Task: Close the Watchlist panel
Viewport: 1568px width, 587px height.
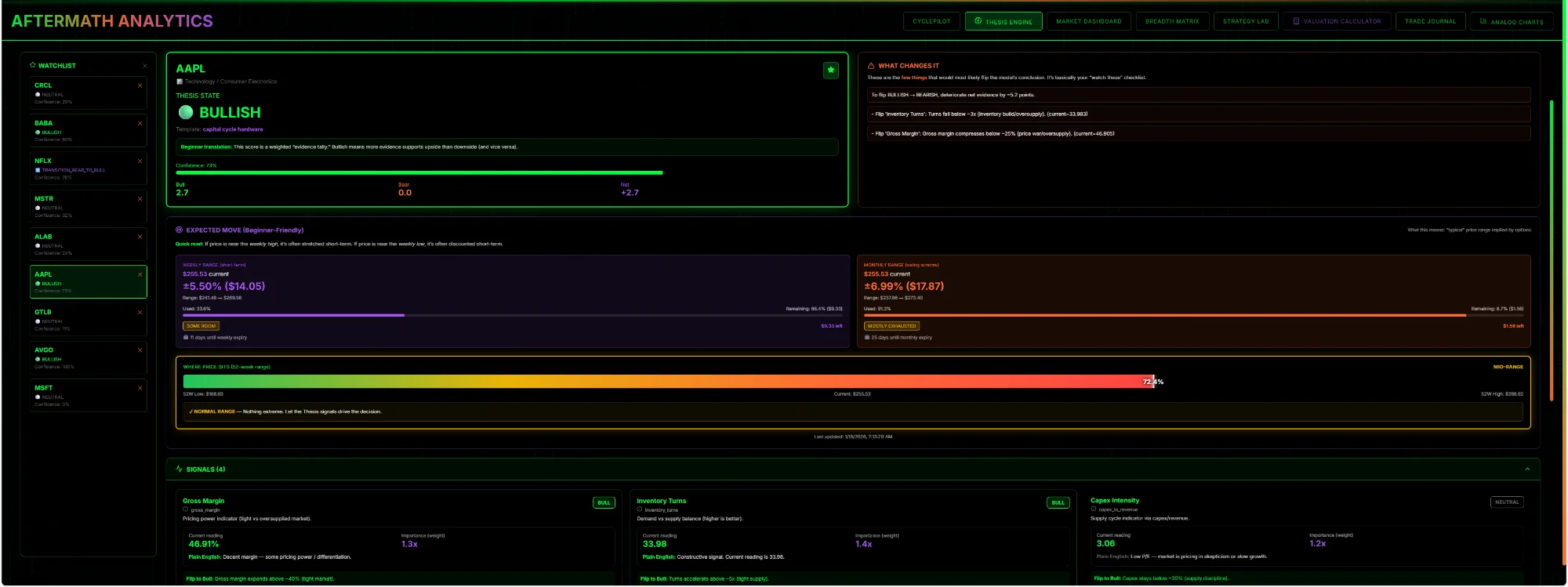Action: point(145,66)
